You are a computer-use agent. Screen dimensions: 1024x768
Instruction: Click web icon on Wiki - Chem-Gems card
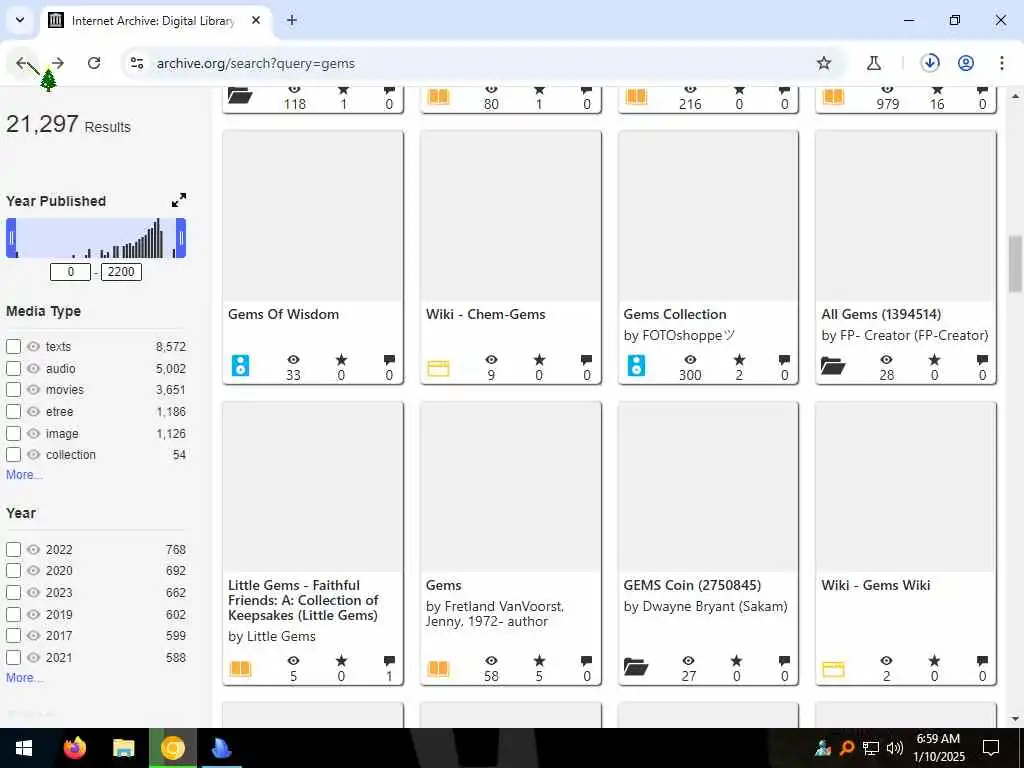click(x=438, y=368)
